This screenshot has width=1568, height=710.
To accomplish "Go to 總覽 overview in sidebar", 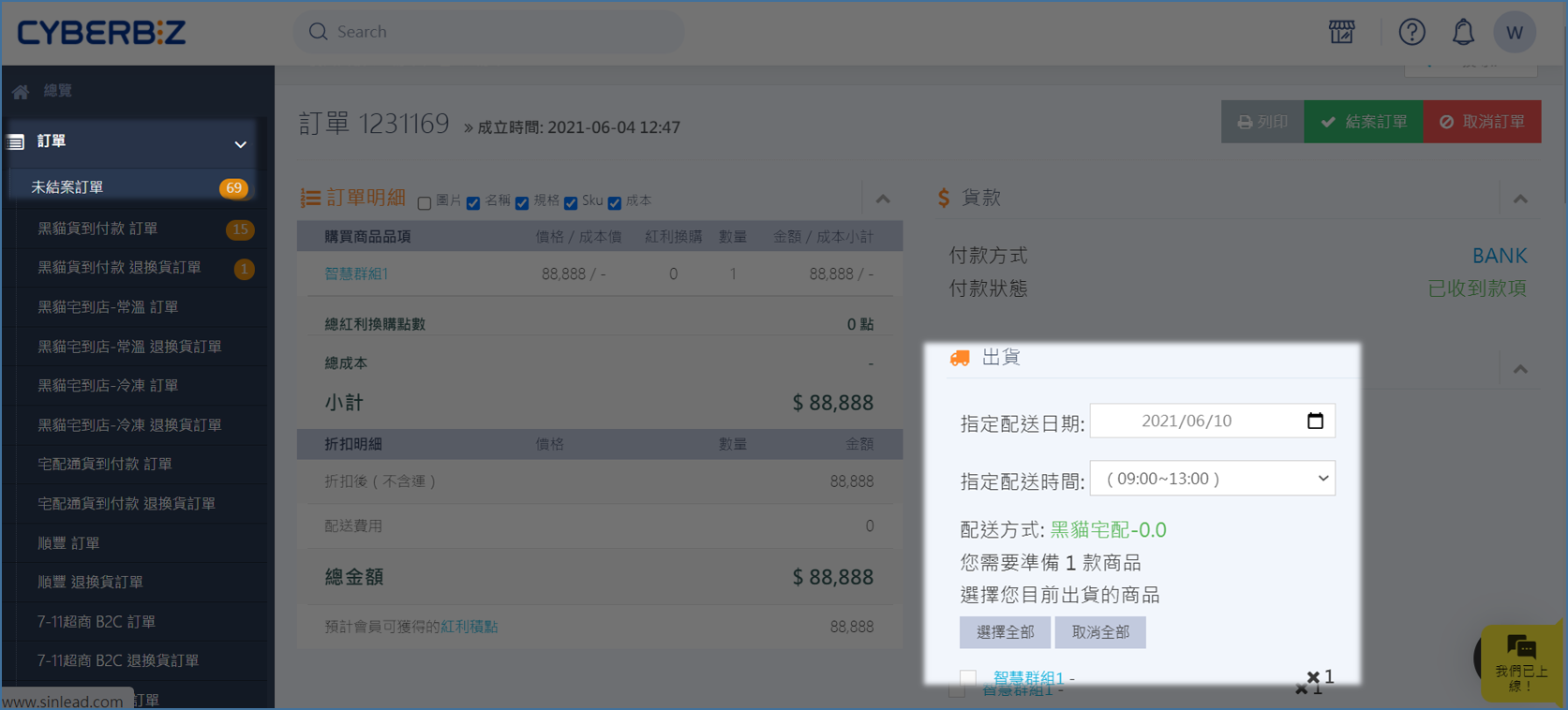I will tap(57, 91).
